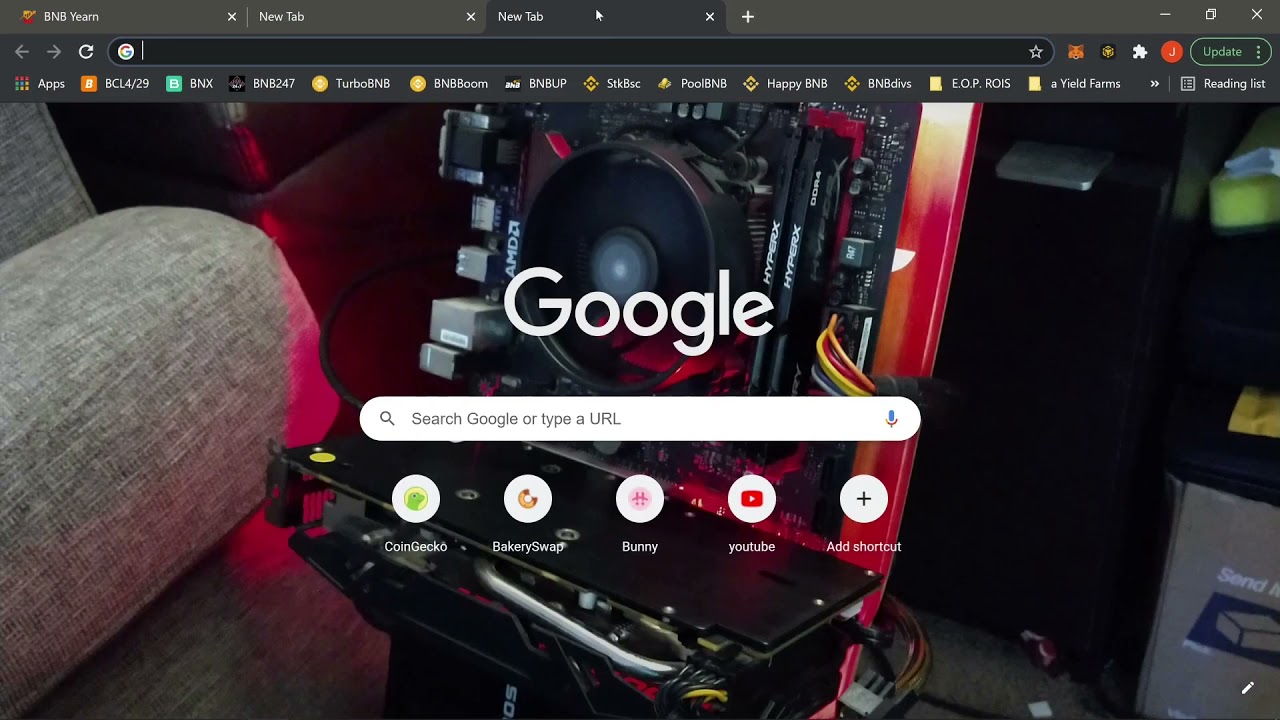Open the PoolBNB bookmark

click(x=692, y=84)
